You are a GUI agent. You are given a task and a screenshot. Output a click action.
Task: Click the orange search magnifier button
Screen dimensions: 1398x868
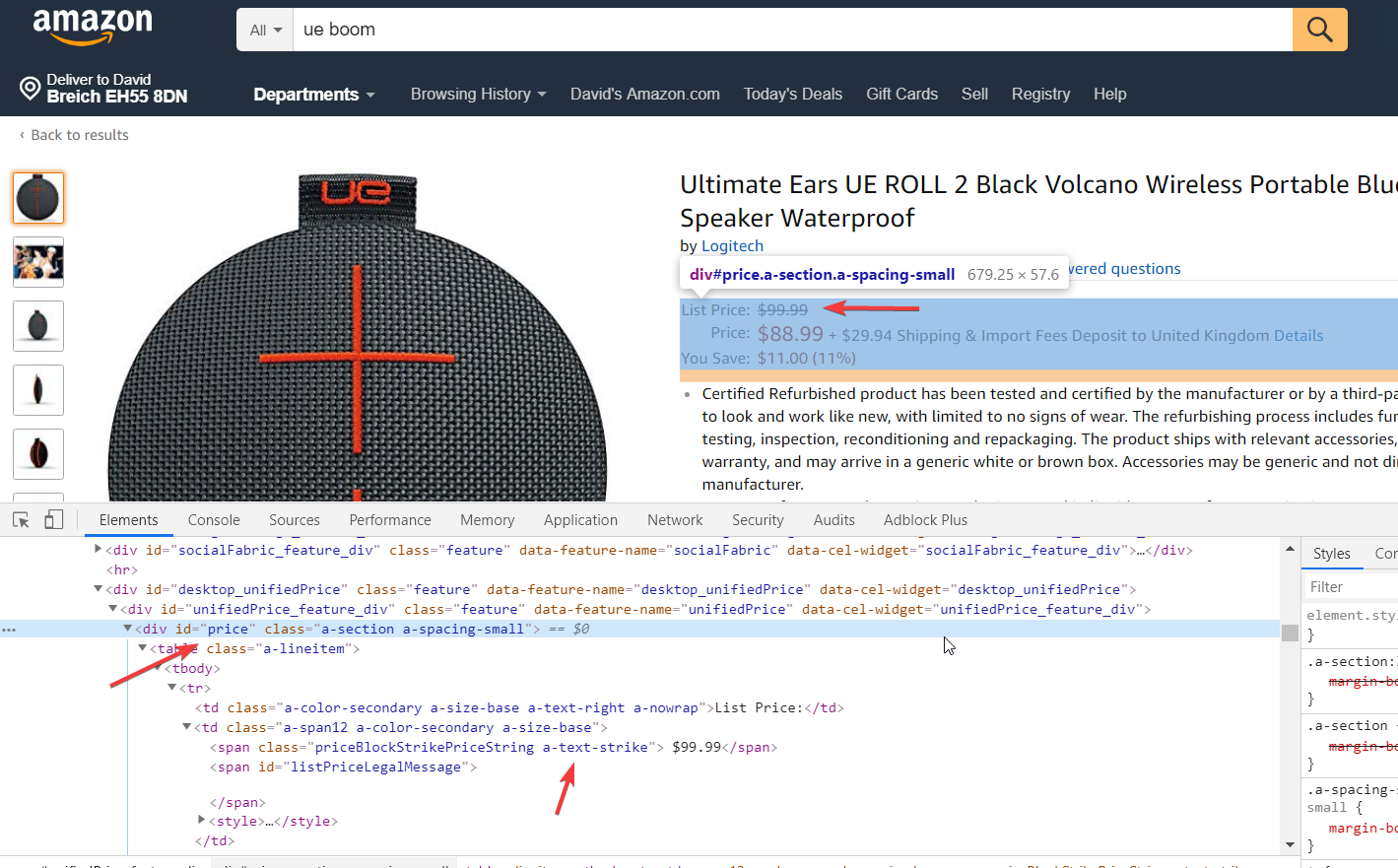pos(1320,30)
